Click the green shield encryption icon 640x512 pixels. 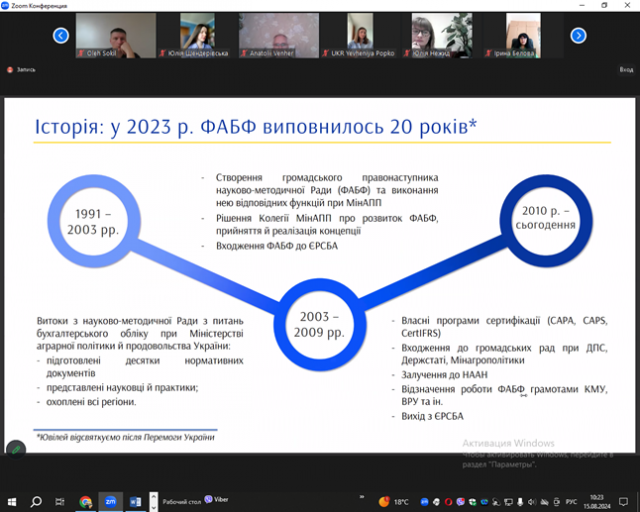click(17, 450)
